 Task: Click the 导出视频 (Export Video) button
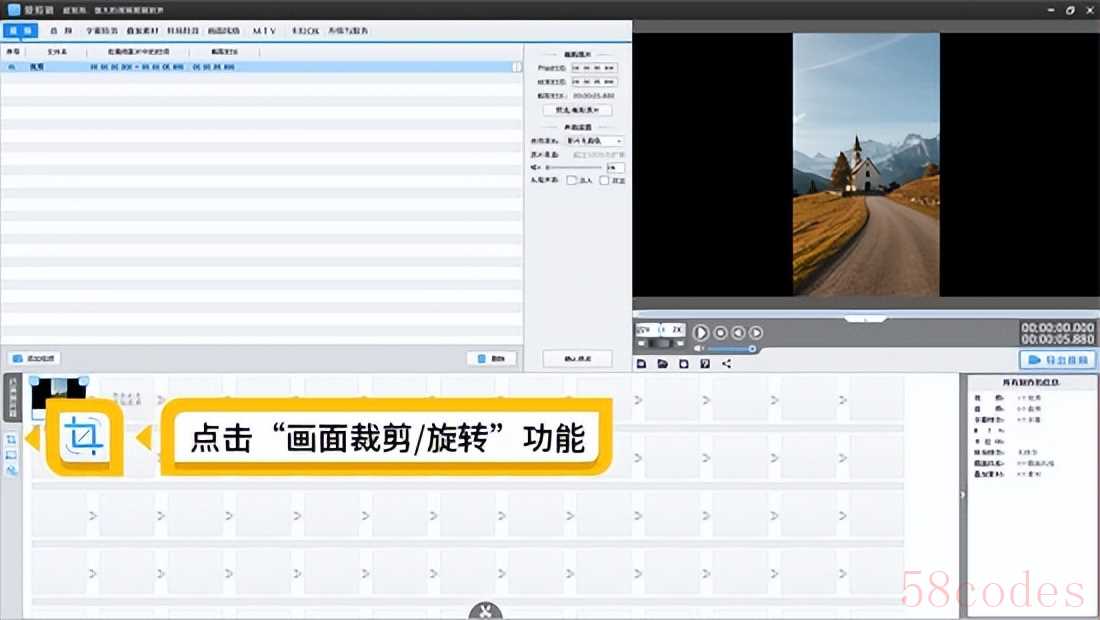pyautogui.click(x=1058, y=360)
